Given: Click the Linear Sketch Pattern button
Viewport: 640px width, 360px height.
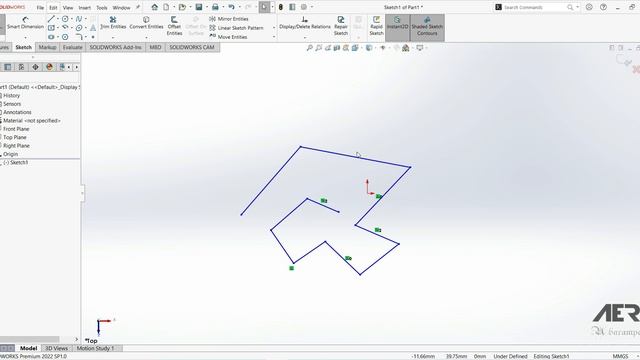Looking at the screenshot, I should click(236, 28).
